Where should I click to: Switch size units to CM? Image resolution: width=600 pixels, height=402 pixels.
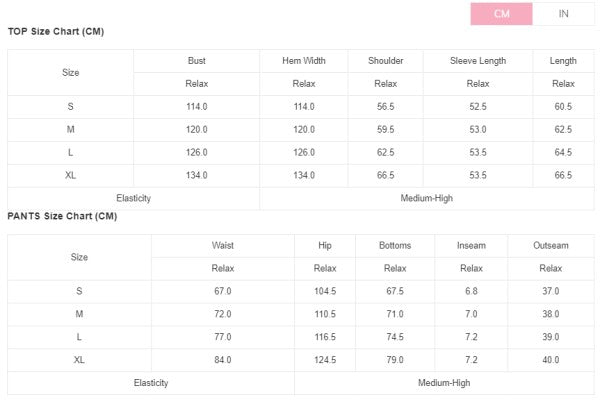(x=501, y=13)
